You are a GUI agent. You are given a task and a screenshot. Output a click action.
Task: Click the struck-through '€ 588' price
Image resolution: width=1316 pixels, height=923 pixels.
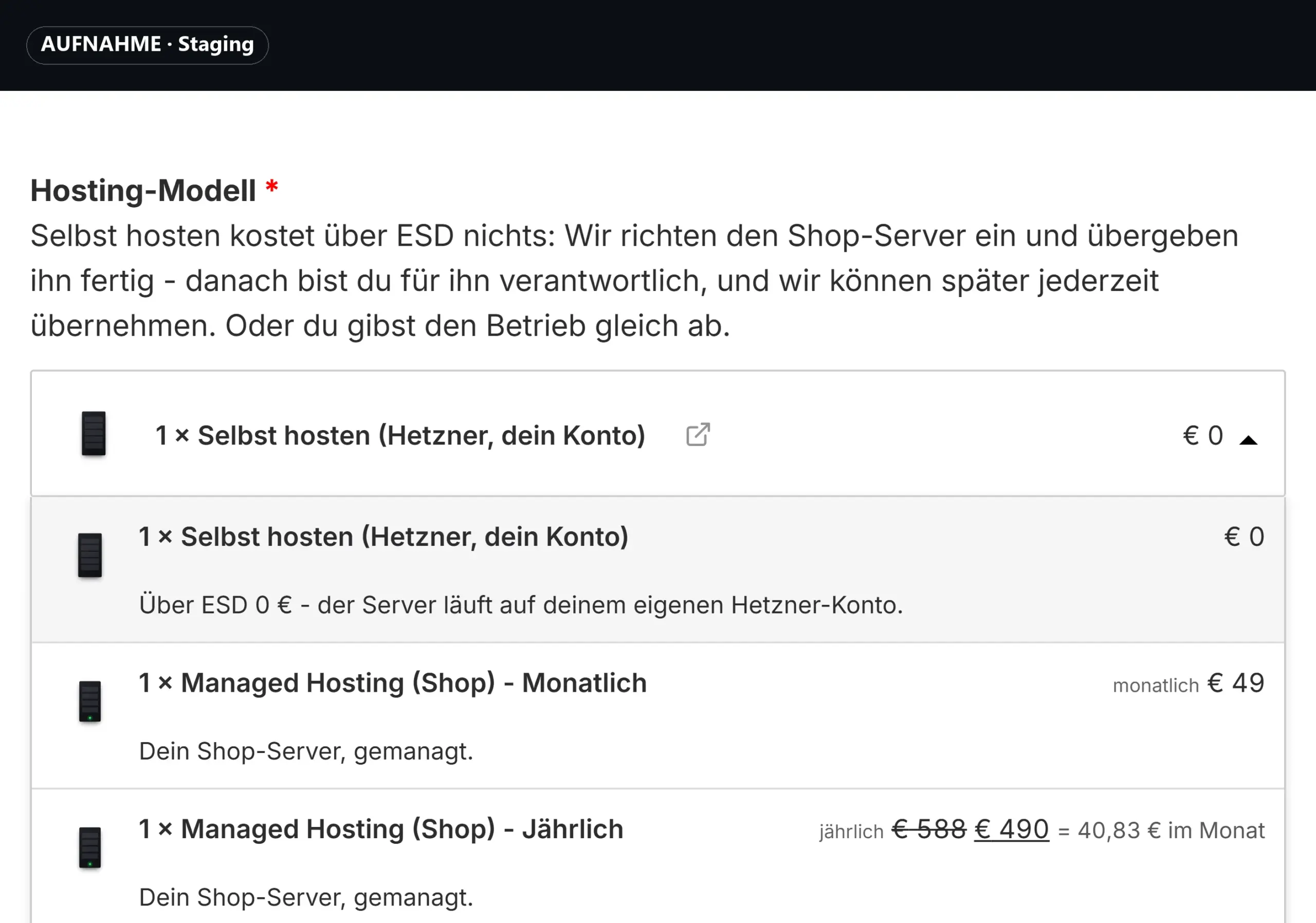pos(929,829)
